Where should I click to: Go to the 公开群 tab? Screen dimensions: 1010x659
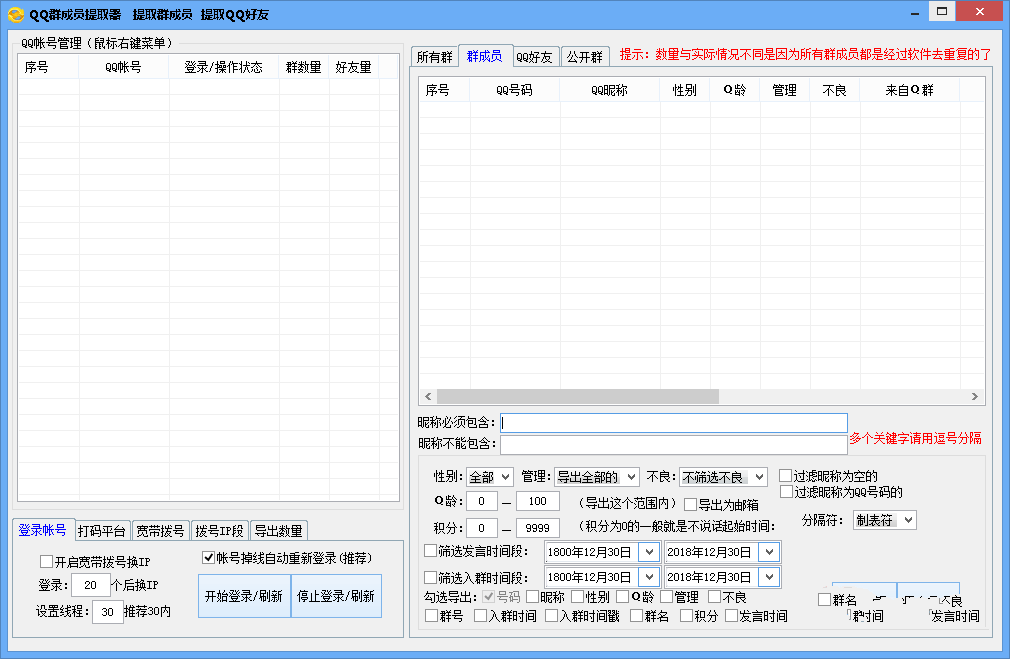tap(585, 57)
